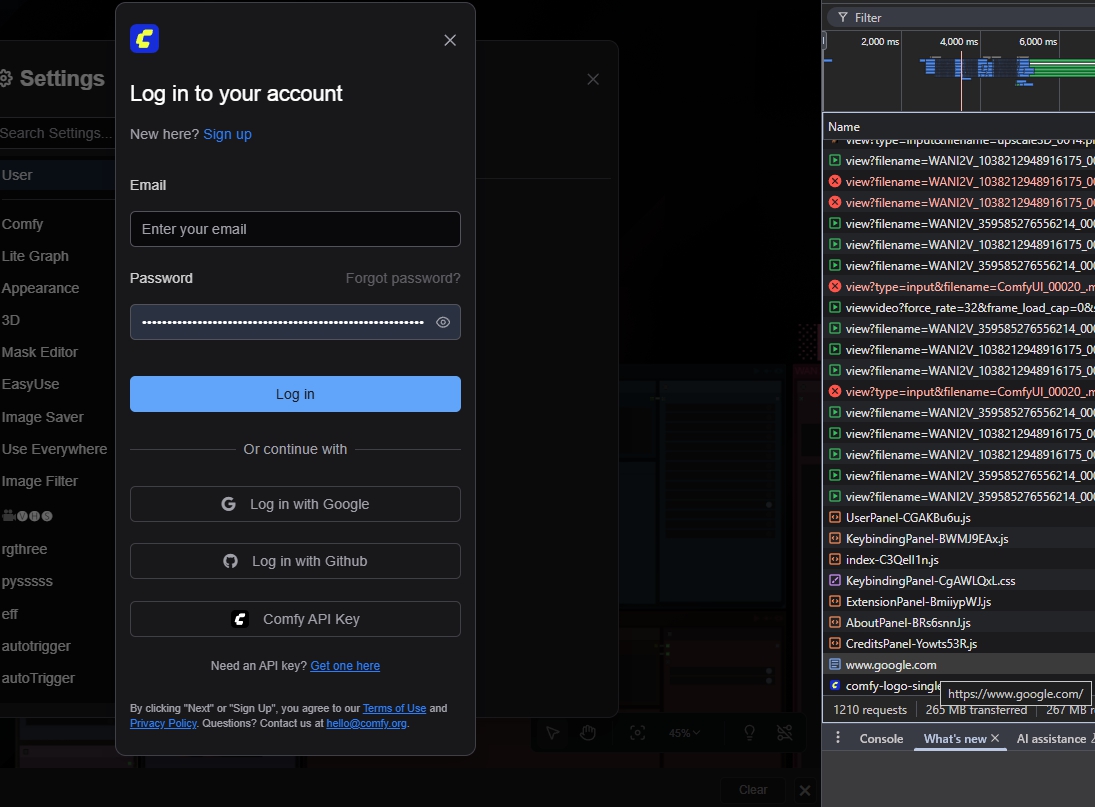The image size is (1095, 807).
Task: Select www.google.com request row
Action: click(x=958, y=665)
